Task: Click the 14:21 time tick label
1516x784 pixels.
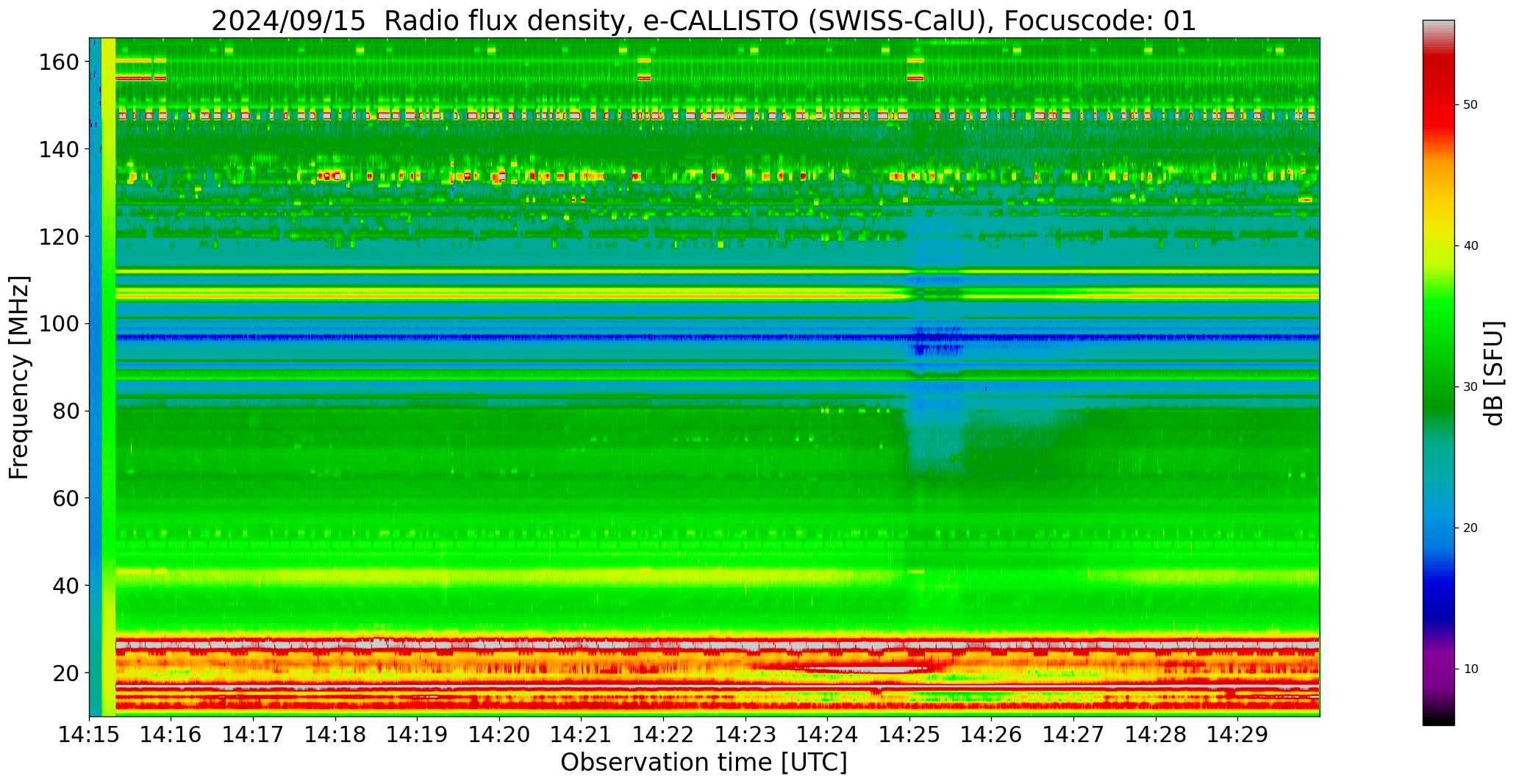Action: point(582,735)
